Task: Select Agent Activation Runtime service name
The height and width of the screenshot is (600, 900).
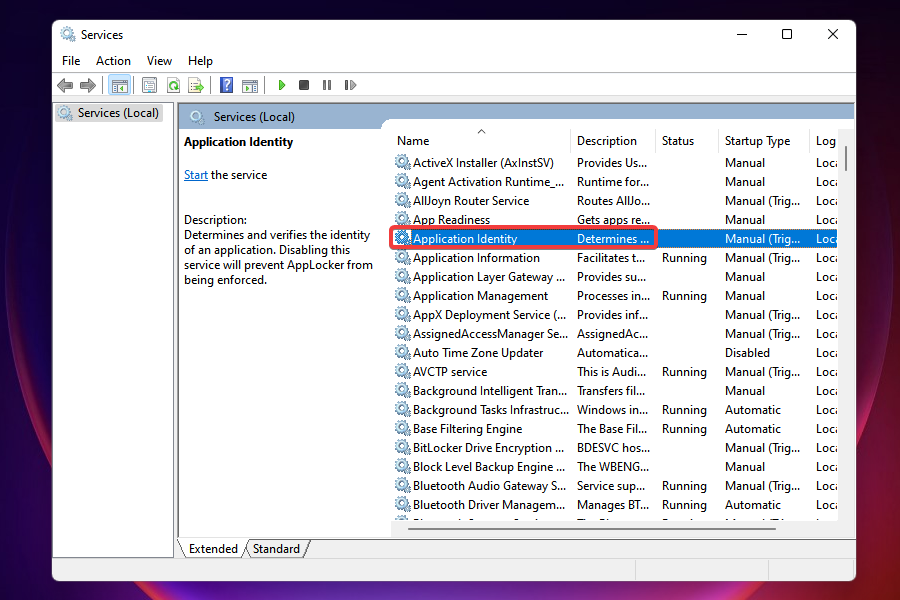Action: pos(488,182)
